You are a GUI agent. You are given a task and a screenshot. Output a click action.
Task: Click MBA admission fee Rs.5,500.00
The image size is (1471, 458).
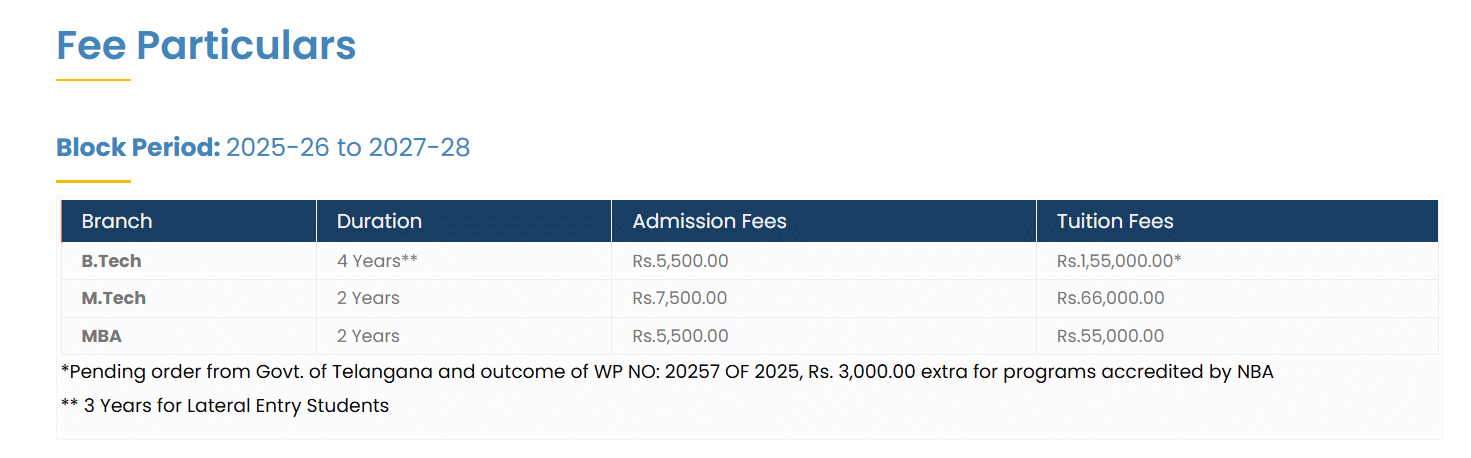680,336
